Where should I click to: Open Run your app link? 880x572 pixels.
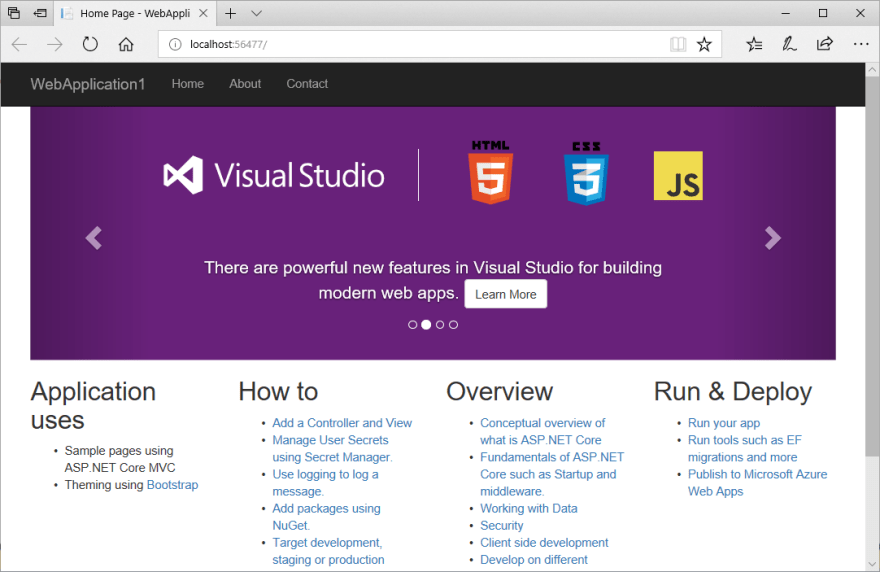click(x=724, y=423)
